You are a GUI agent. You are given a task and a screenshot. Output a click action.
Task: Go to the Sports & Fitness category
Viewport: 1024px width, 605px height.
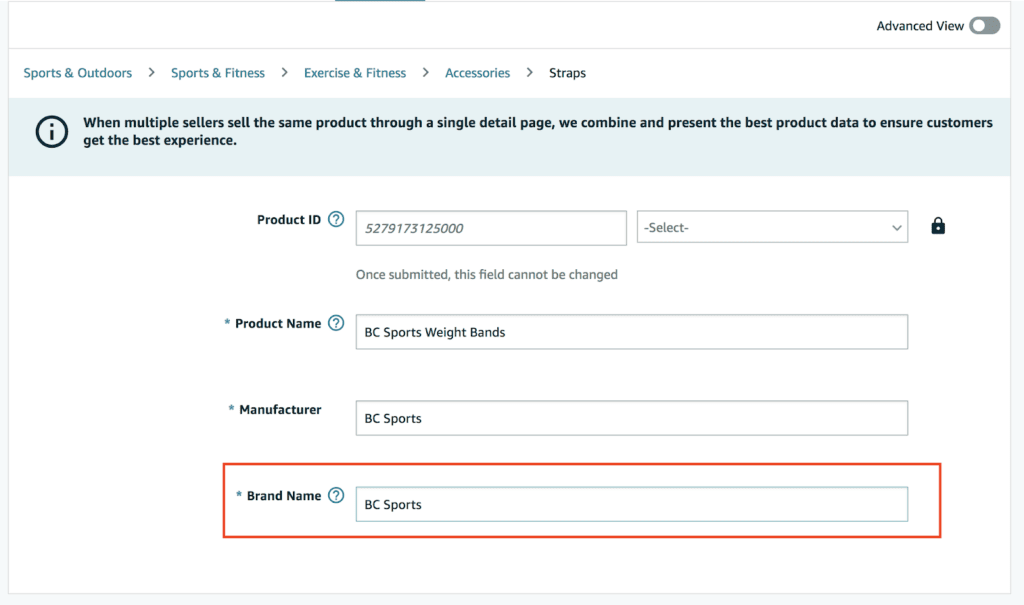pos(218,73)
